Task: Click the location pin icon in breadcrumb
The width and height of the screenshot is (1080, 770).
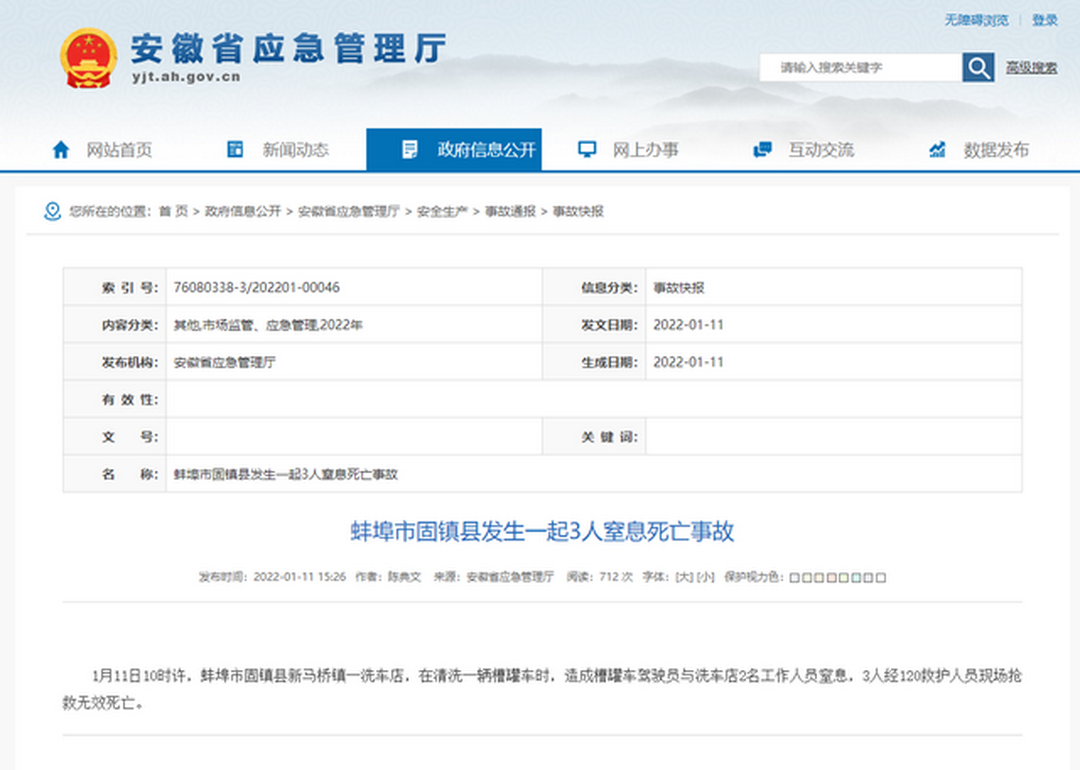Action: (x=52, y=211)
